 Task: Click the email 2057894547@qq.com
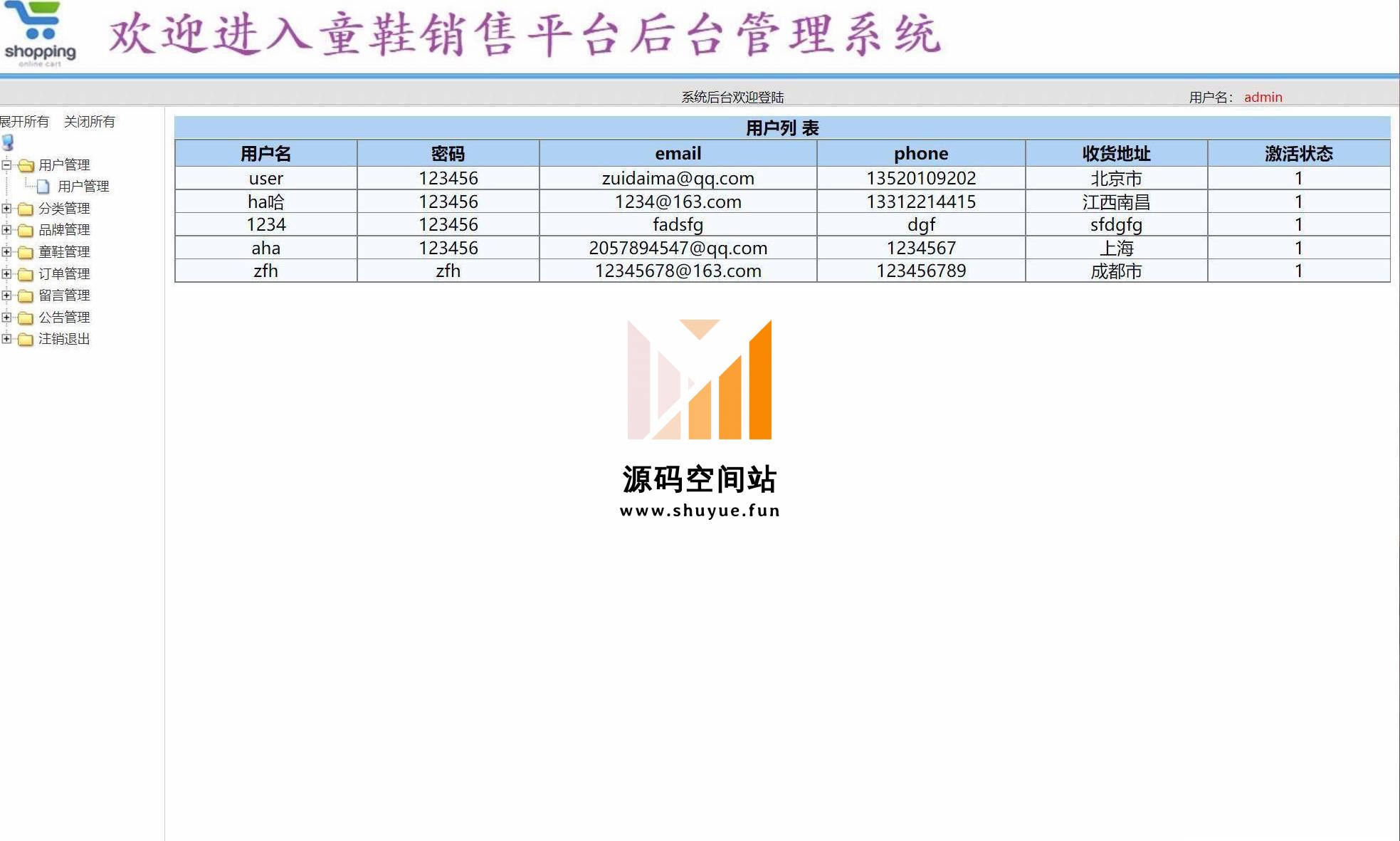click(x=678, y=248)
